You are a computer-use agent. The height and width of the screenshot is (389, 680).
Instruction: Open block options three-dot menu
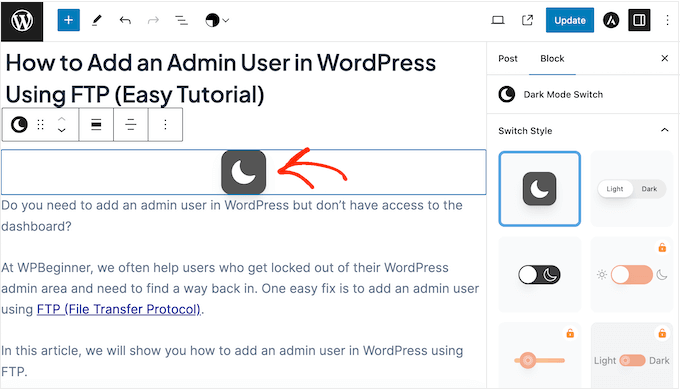[x=165, y=125]
